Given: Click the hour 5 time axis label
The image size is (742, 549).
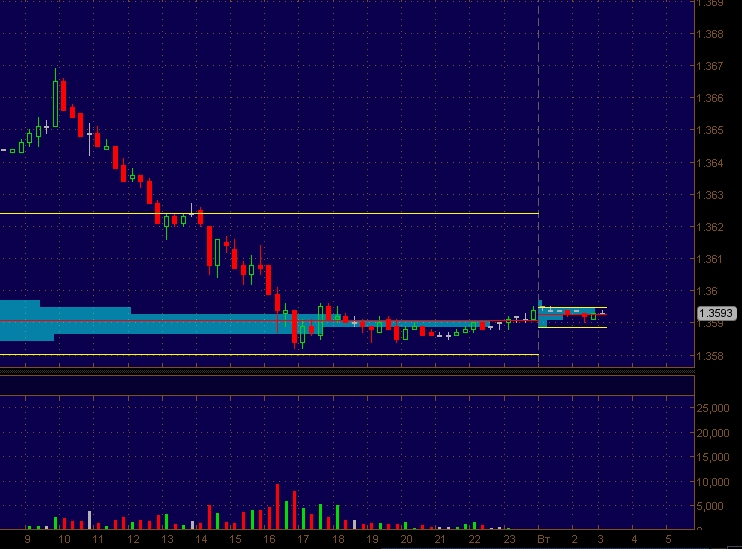Looking at the screenshot, I should click(668, 539).
